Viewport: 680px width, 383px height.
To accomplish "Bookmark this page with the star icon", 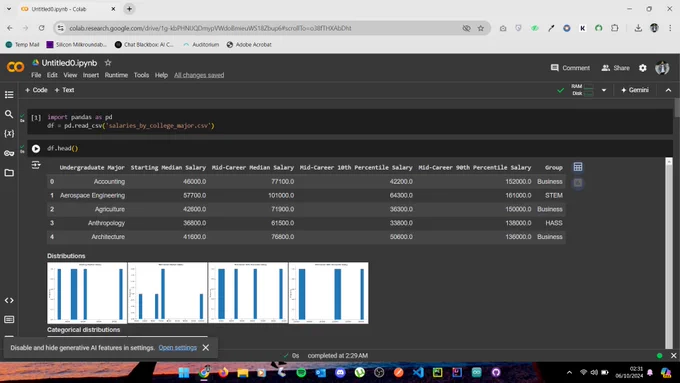I will point(481,28).
